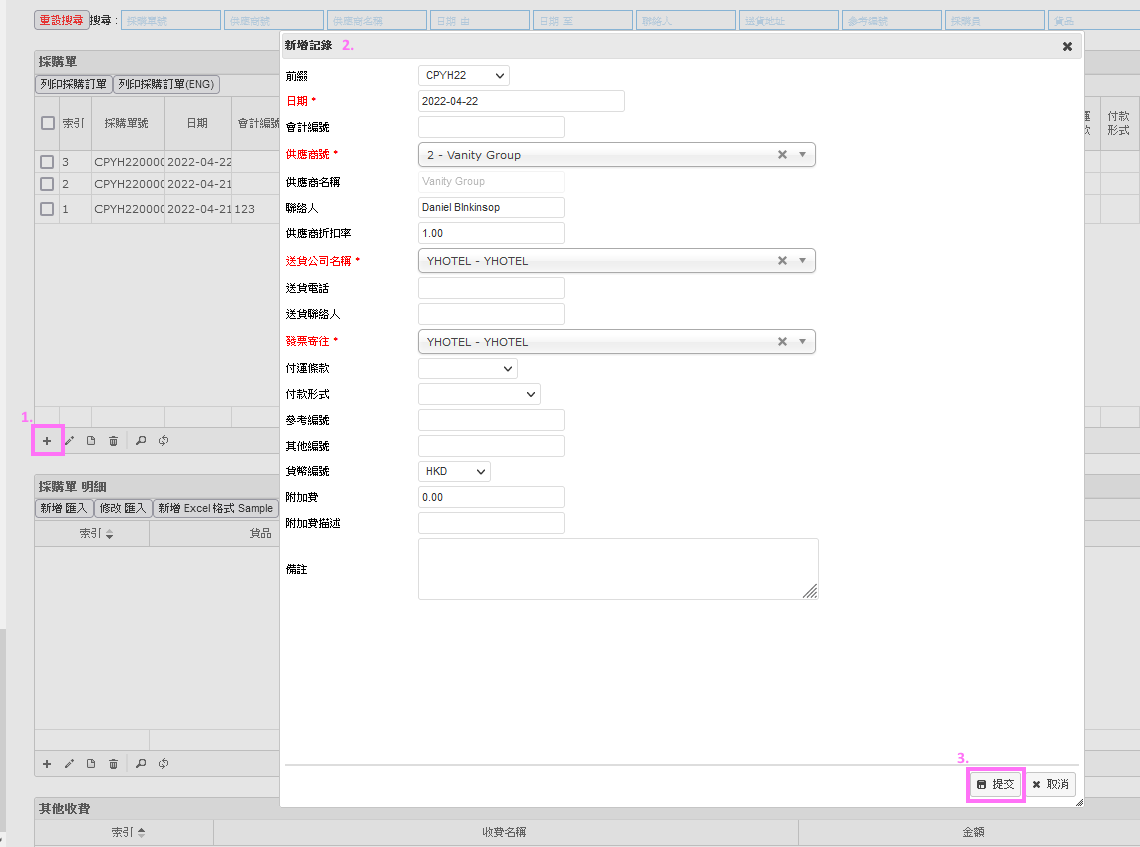The image size is (1140, 847).
Task: Close the 新增記錄 dialog with the X
Action: point(1067,46)
